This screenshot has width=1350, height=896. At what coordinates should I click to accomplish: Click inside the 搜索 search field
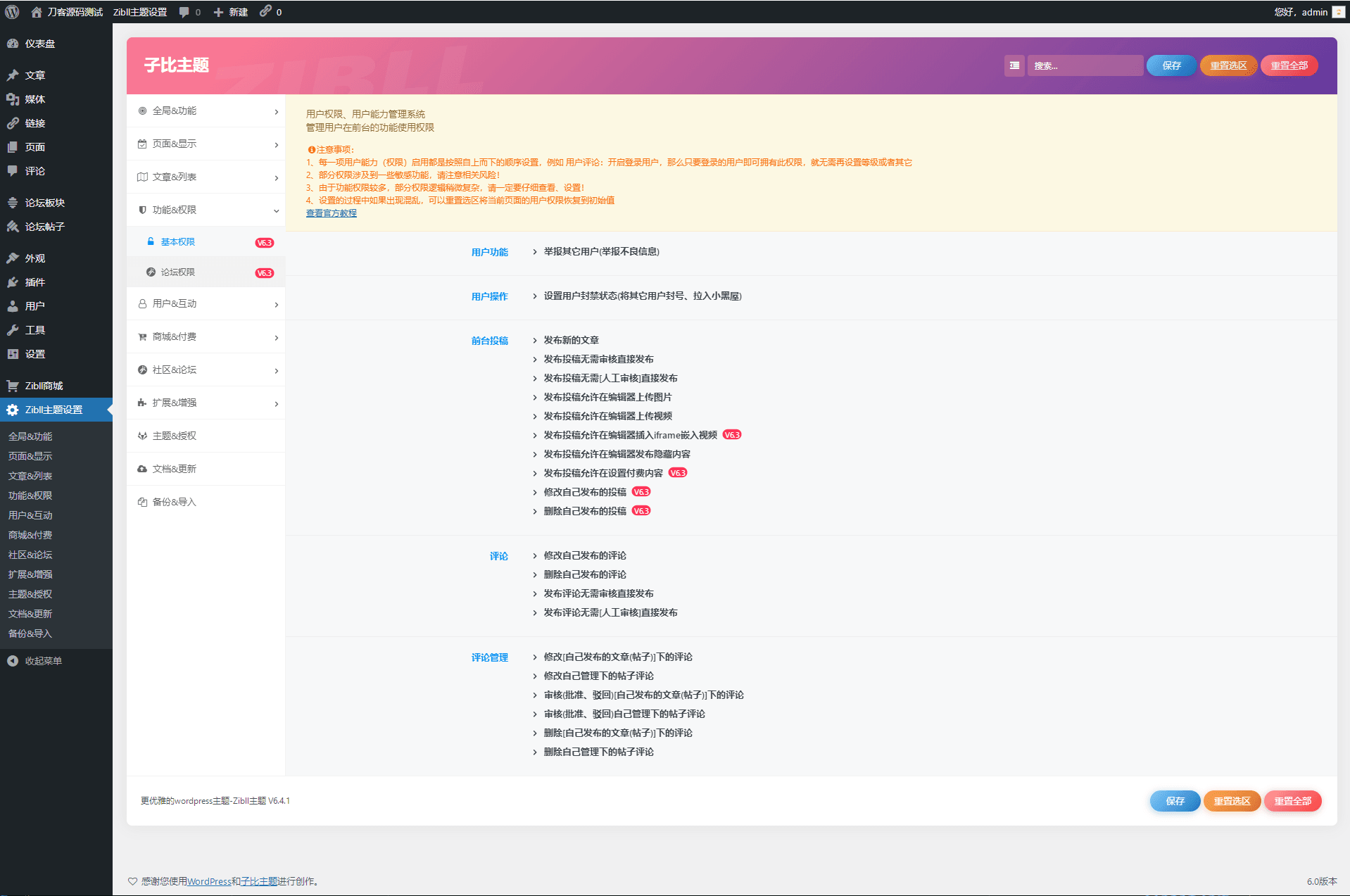click(1085, 65)
